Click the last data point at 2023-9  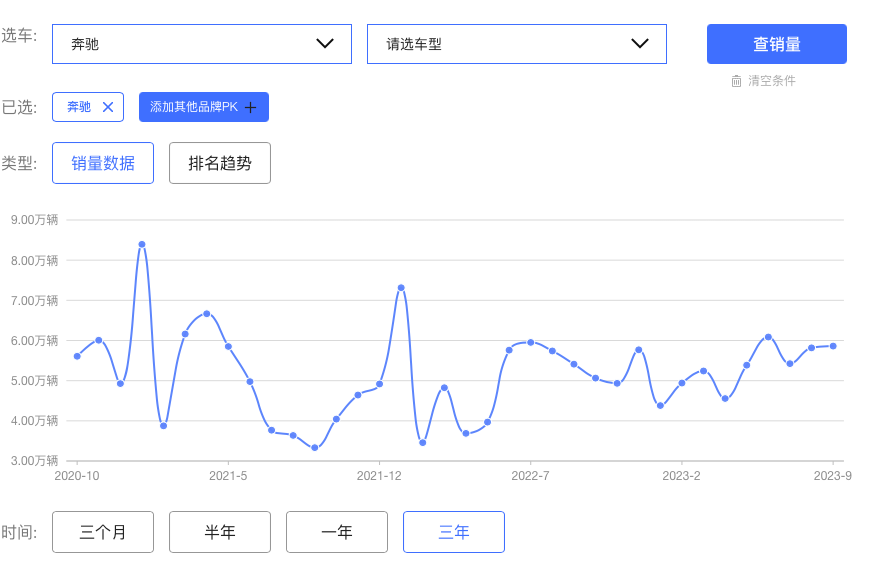pyautogui.click(x=833, y=346)
